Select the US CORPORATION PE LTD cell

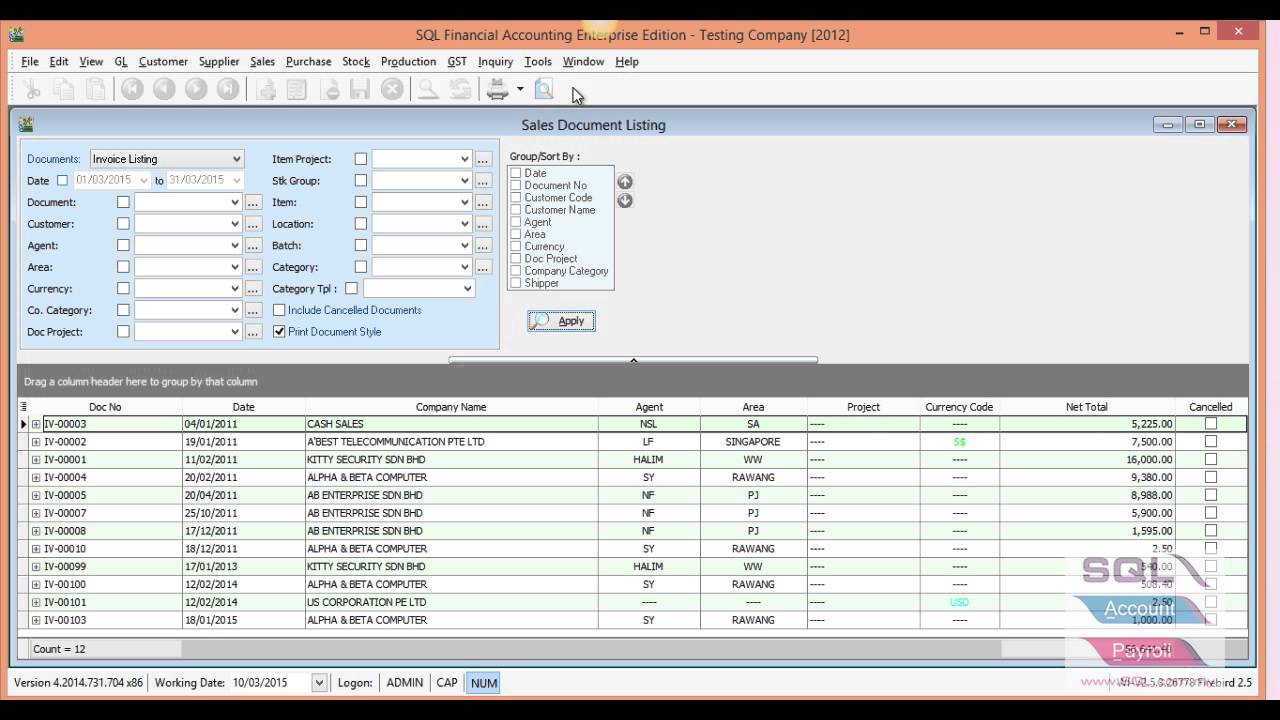pos(451,603)
